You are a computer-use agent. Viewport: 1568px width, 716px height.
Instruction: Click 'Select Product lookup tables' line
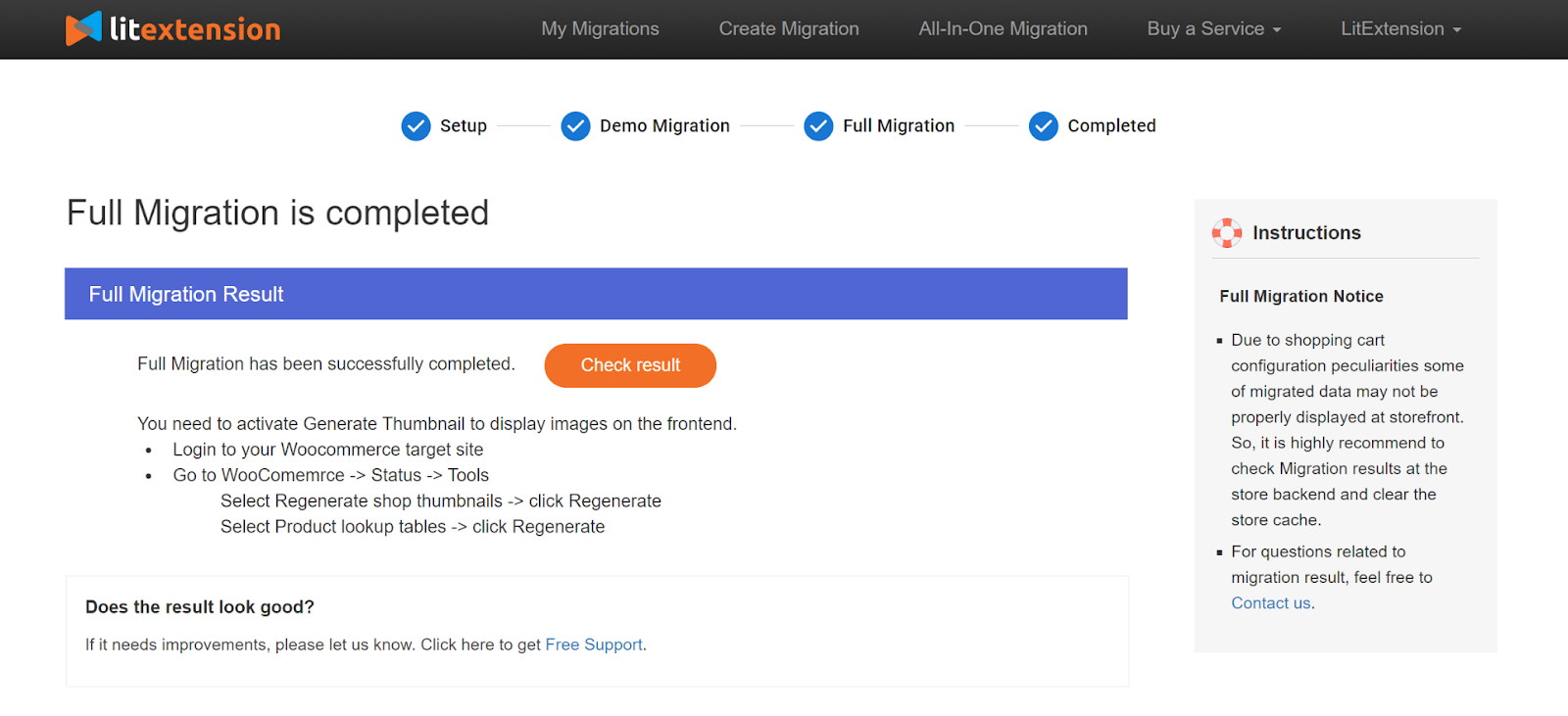pyautogui.click(x=413, y=527)
